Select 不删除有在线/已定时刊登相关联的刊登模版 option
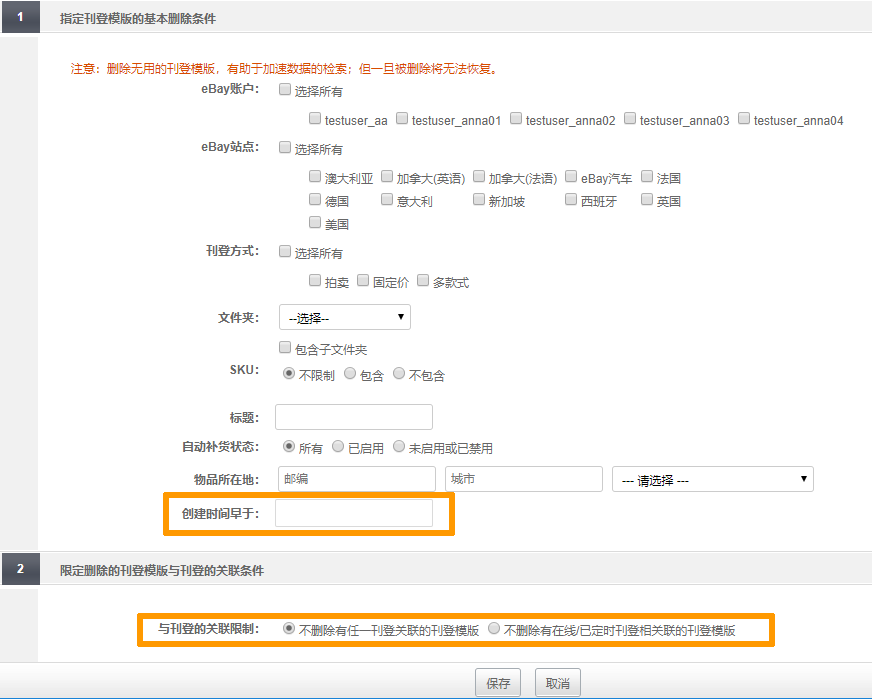The image size is (872, 699). pos(493,628)
